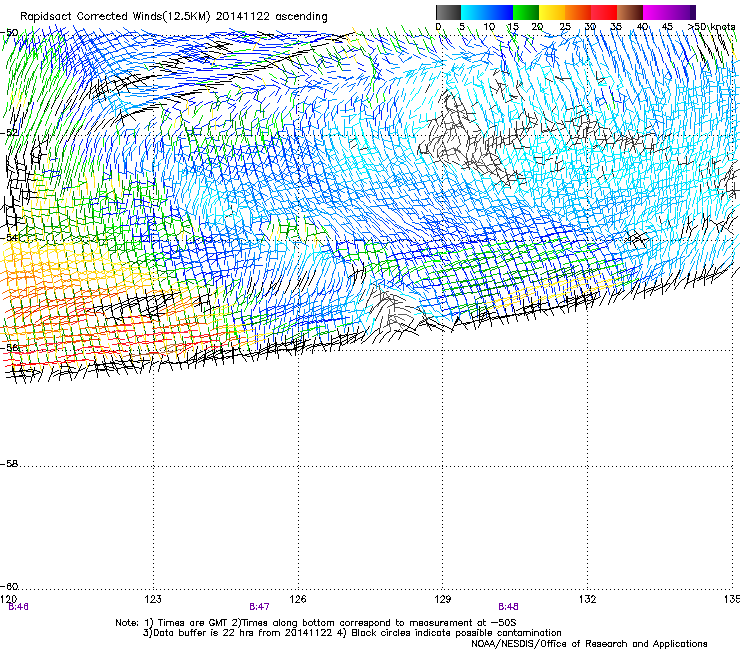
Task: Click the green 15-20 knots legend swatch
Action: pos(526,12)
